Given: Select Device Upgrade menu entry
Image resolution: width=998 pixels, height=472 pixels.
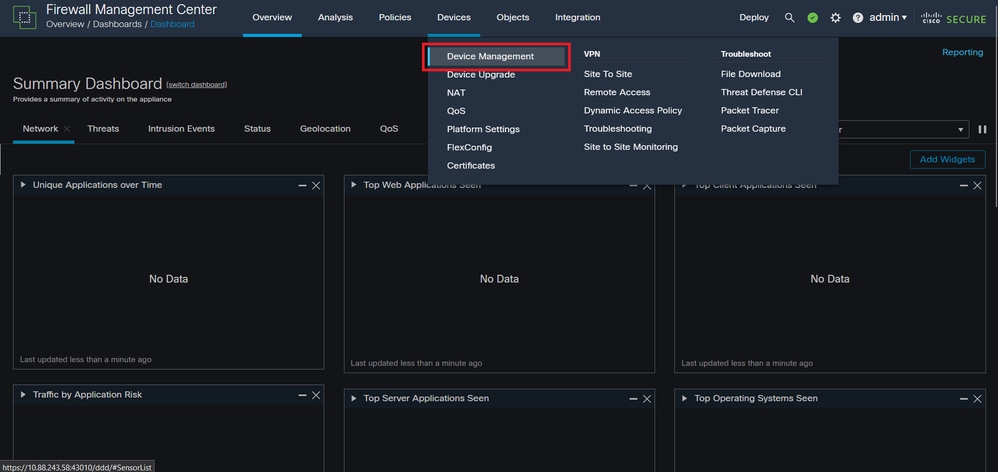Looking at the screenshot, I should [481, 74].
